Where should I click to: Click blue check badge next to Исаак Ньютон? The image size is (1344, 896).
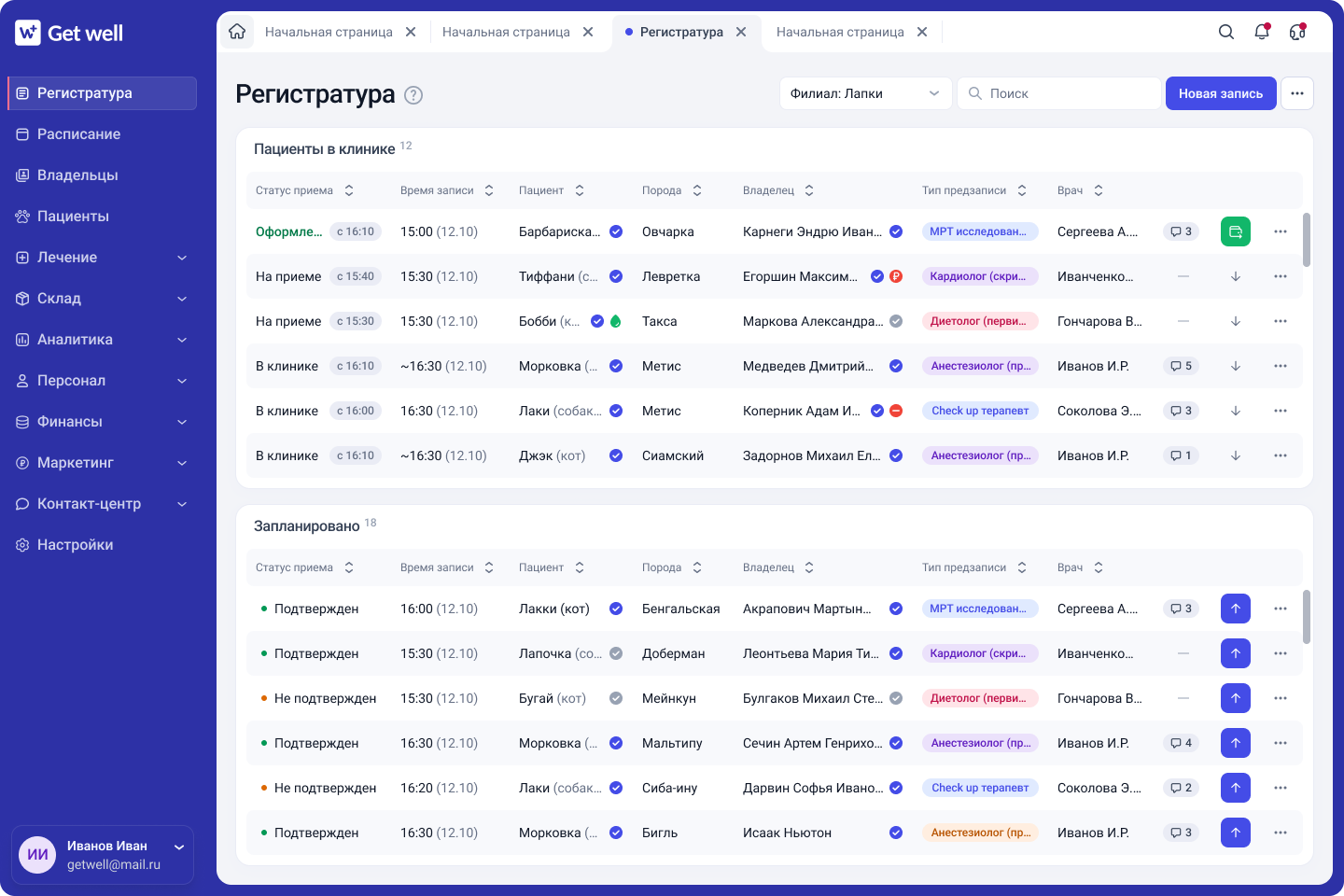point(896,833)
